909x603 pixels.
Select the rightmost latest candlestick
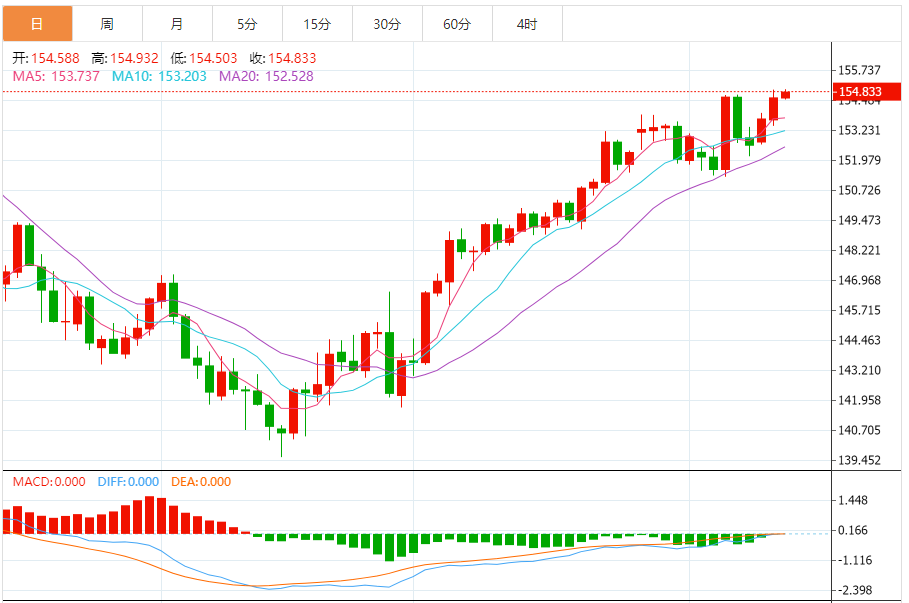point(786,95)
